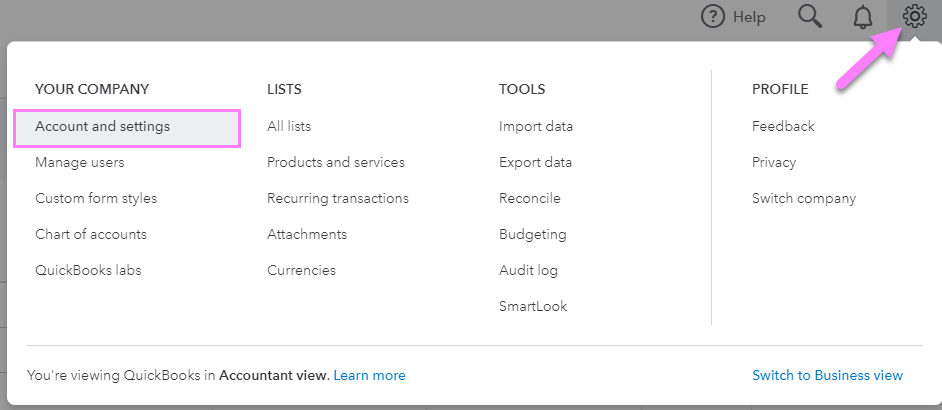This screenshot has height=410, width=942.
Task: Open the search magnifier icon
Action: [810, 17]
